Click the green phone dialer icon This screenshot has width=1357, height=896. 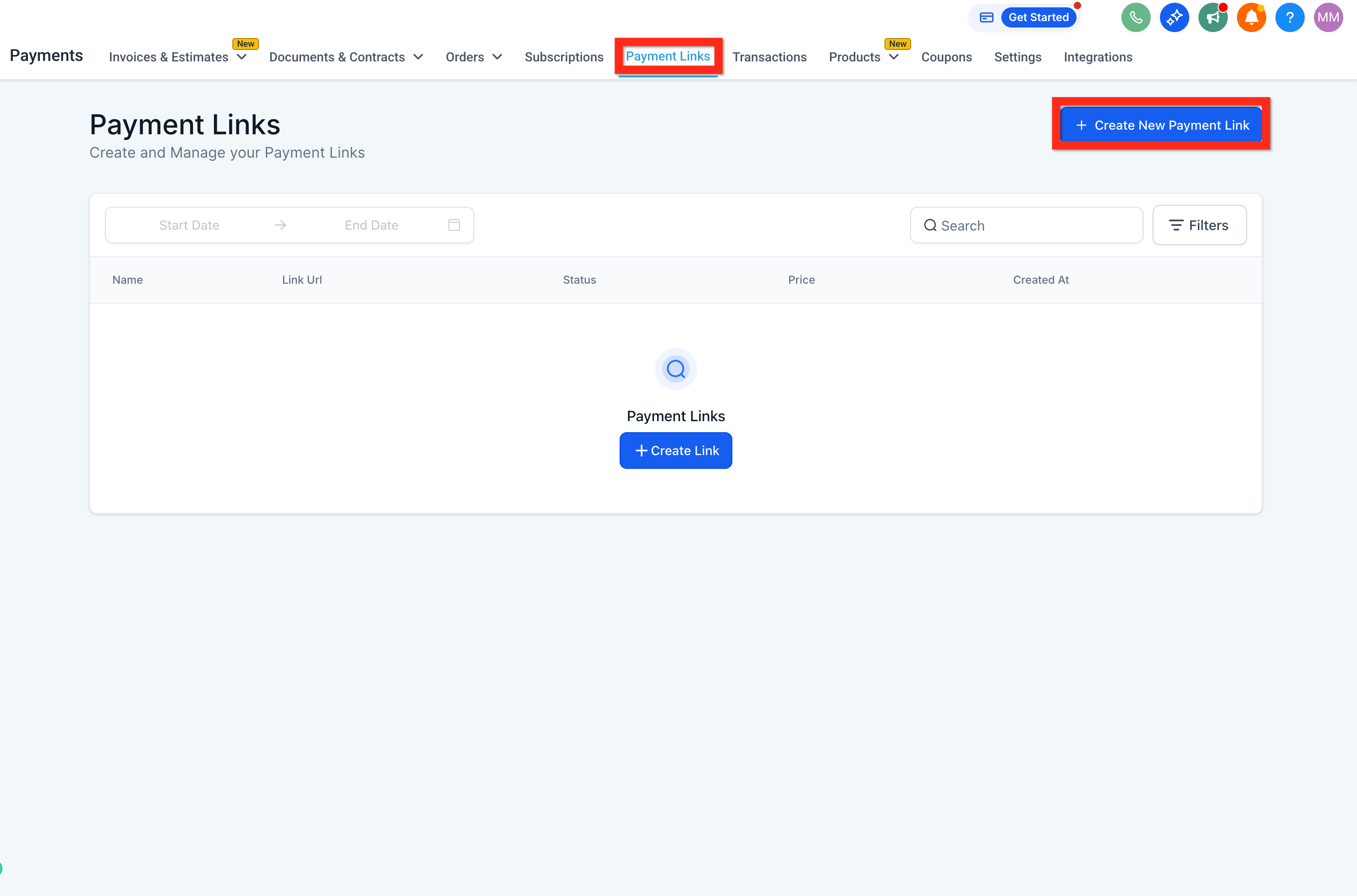[x=1135, y=18]
